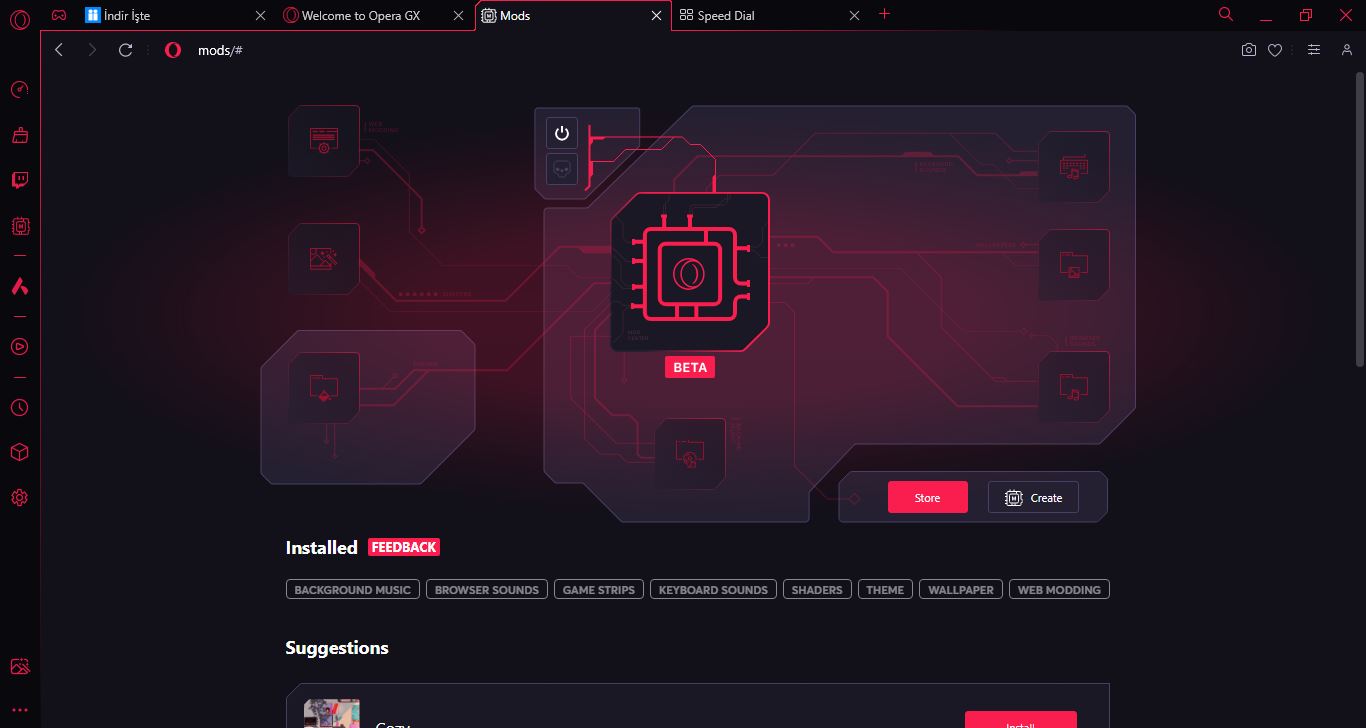Filter by WALLPAPER tag
This screenshot has width=1366, height=728.
pyautogui.click(x=961, y=590)
